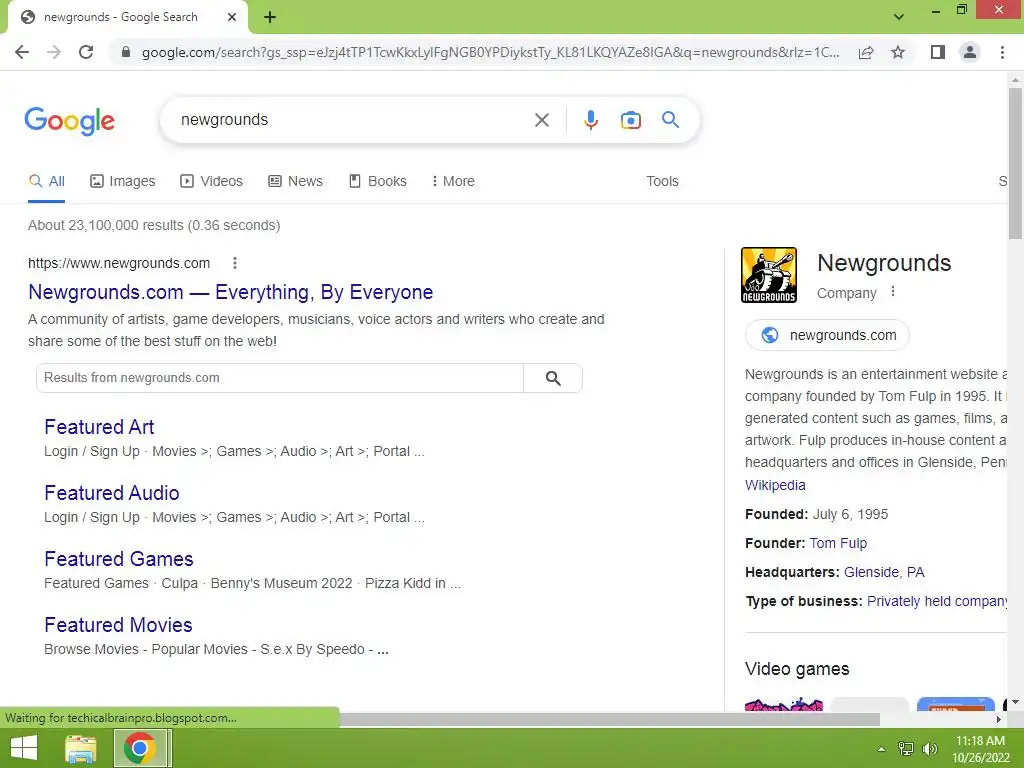Screen dimensions: 1024x768
Task: Open the Wikipedia source link
Action: 775,485
